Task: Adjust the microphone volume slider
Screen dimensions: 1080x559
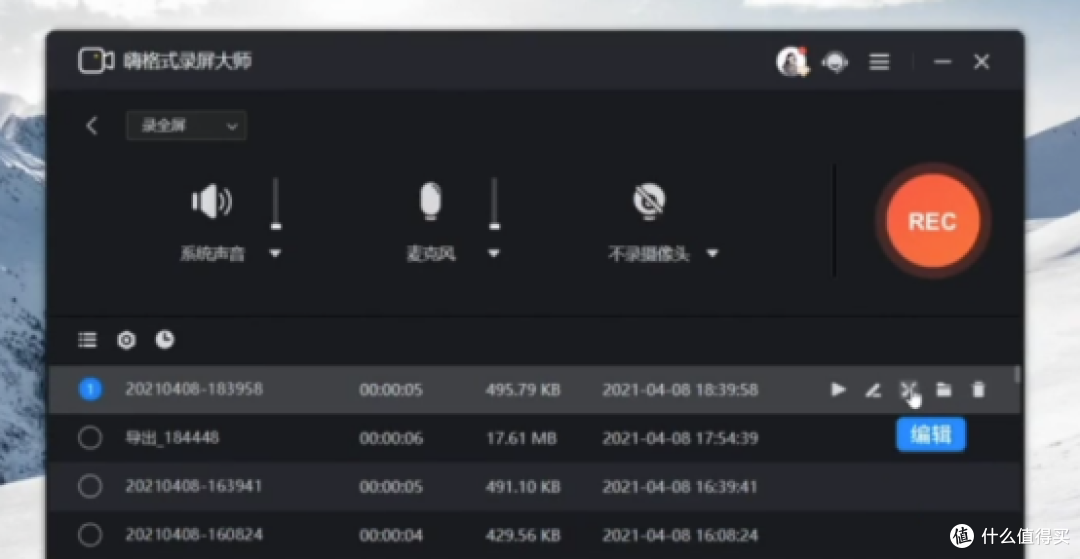Action: [x=494, y=204]
